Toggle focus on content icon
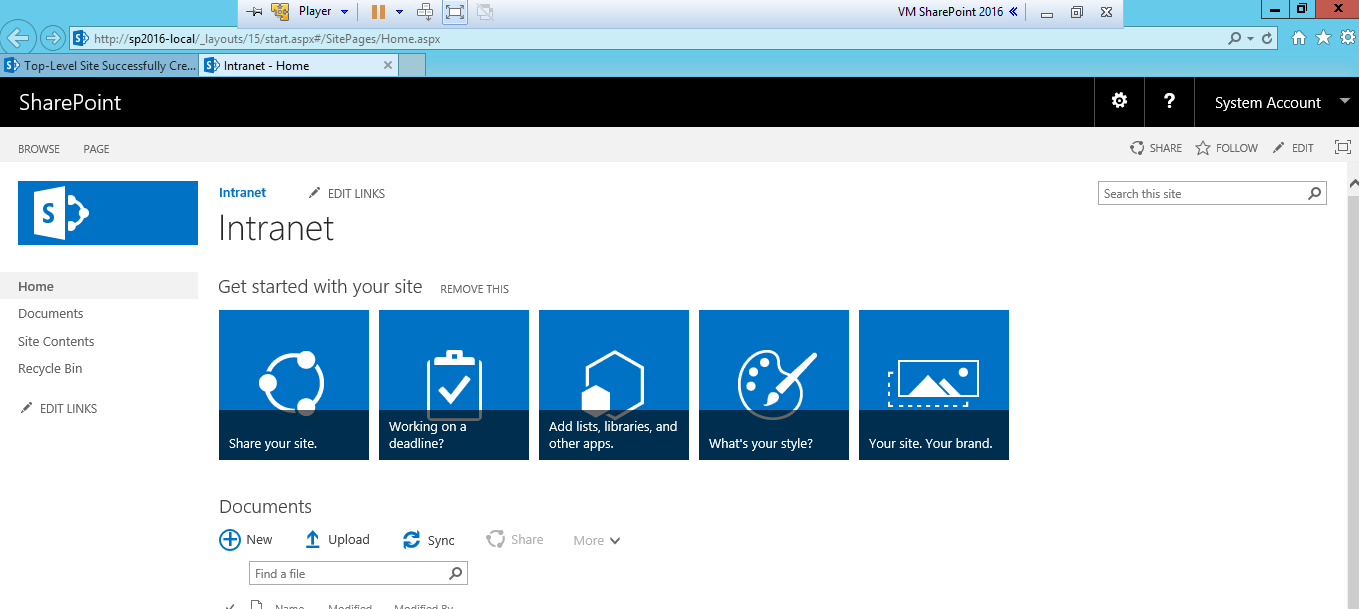 [x=1343, y=147]
